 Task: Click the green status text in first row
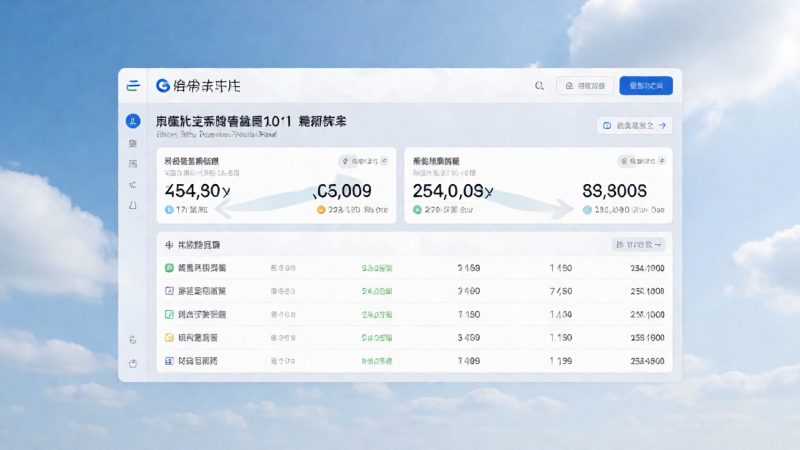(x=377, y=268)
